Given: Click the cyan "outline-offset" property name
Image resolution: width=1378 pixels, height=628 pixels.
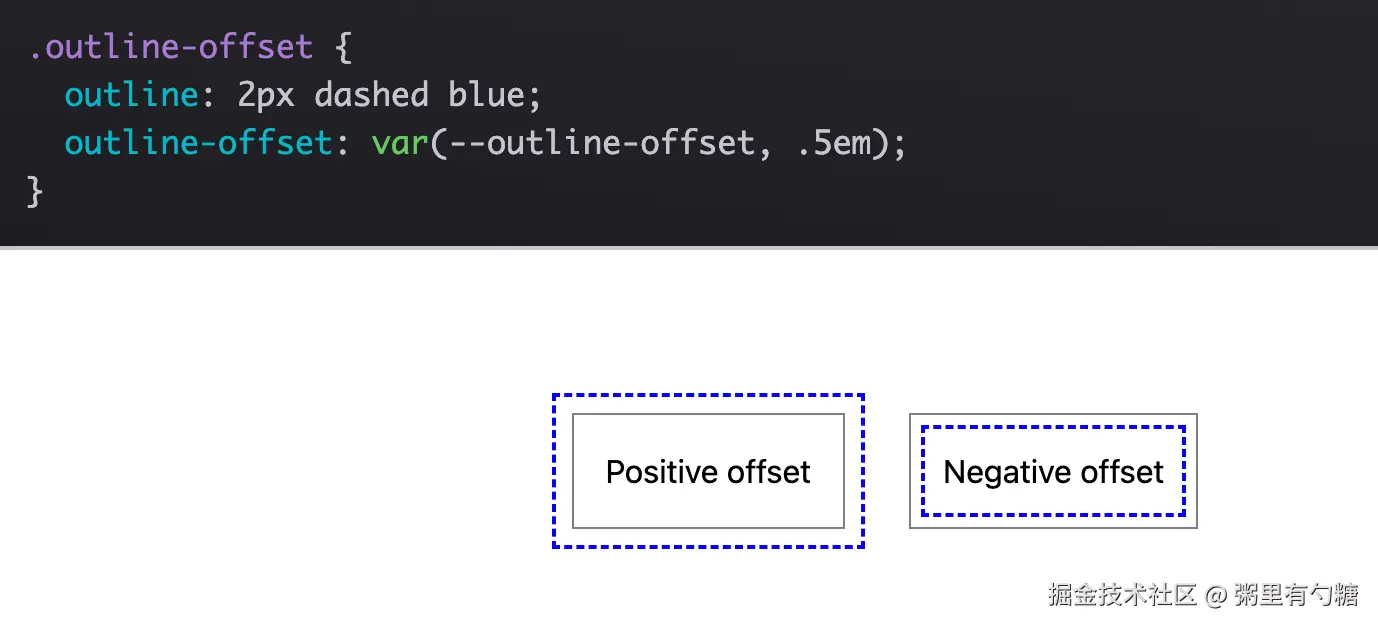Looking at the screenshot, I should [x=198, y=143].
